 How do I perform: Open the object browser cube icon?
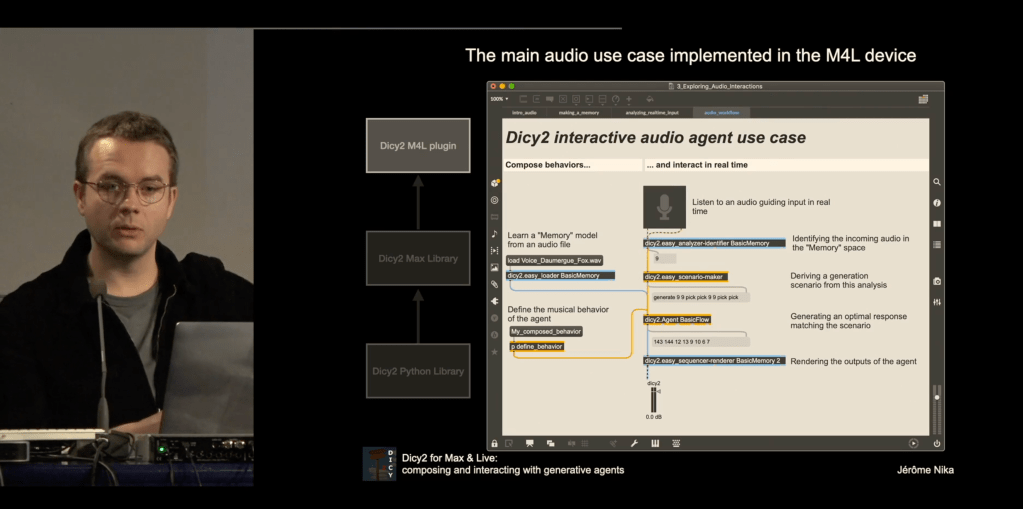(x=495, y=183)
